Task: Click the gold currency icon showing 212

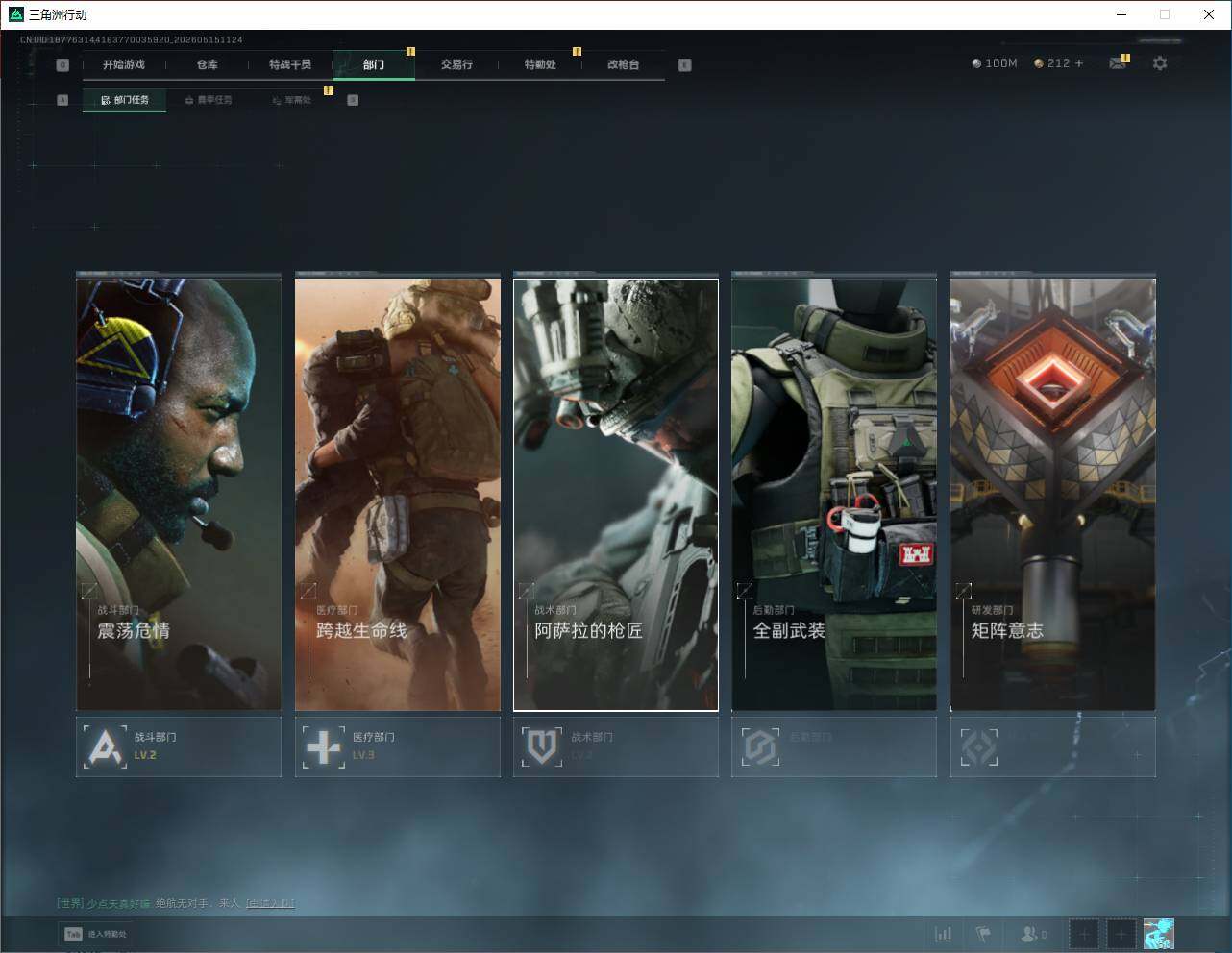Action: click(x=1039, y=63)
